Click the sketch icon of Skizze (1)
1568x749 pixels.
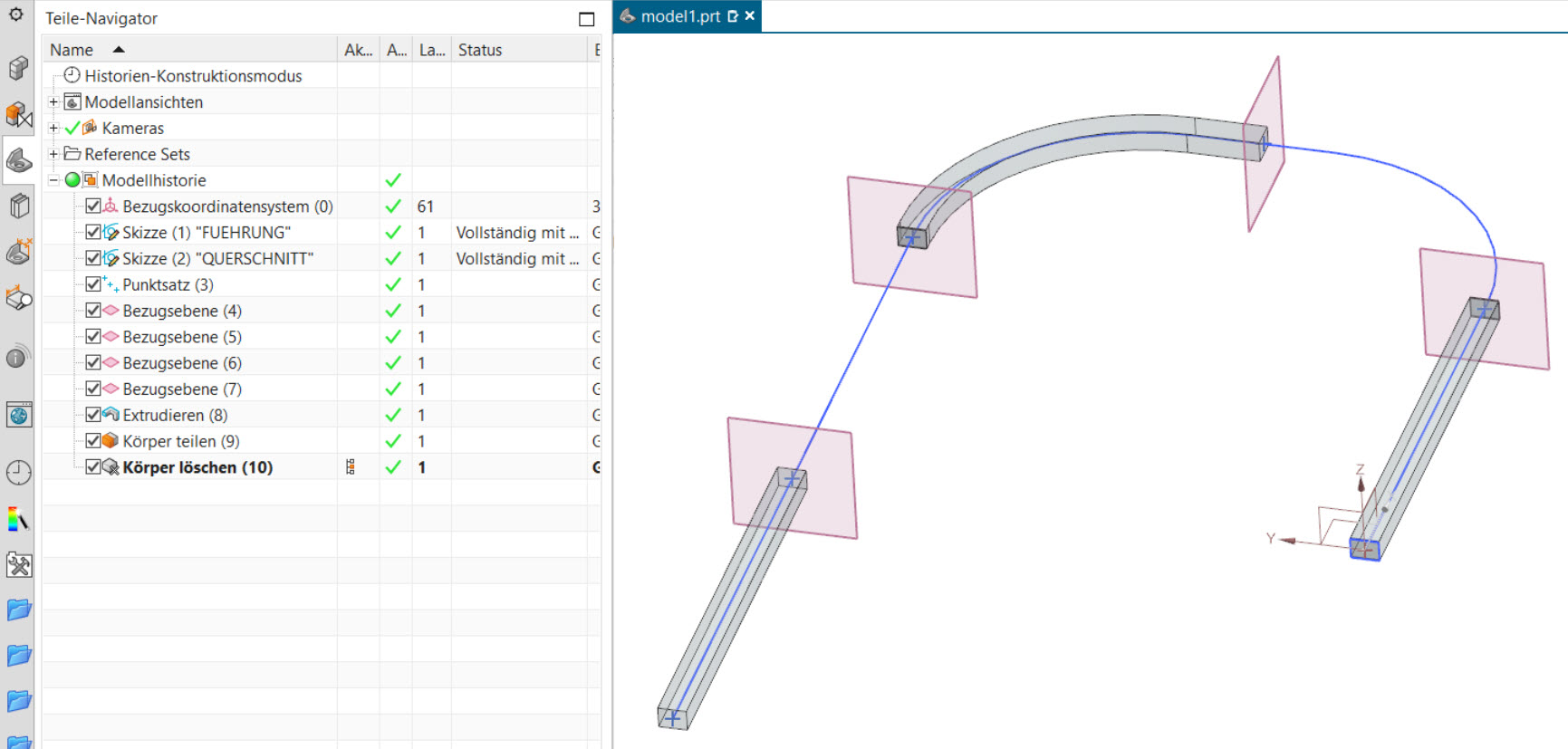click(x=111, y=233)
